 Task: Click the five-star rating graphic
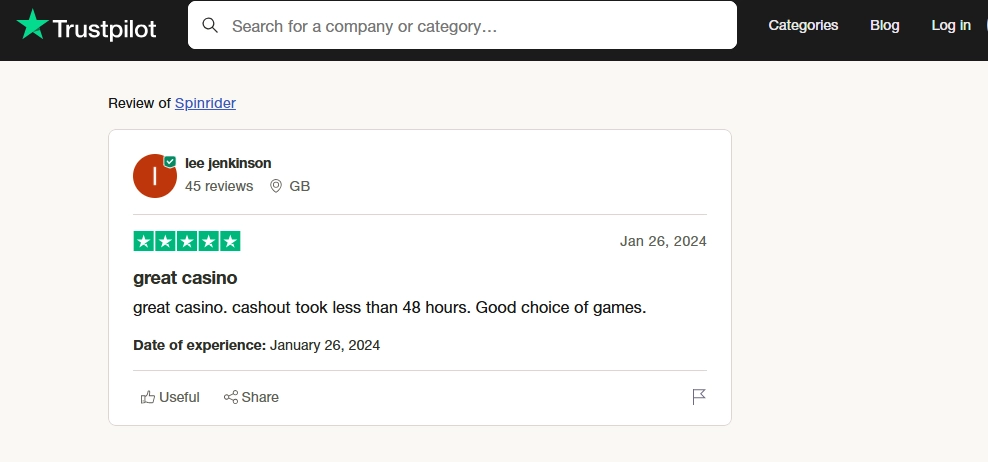187,241
